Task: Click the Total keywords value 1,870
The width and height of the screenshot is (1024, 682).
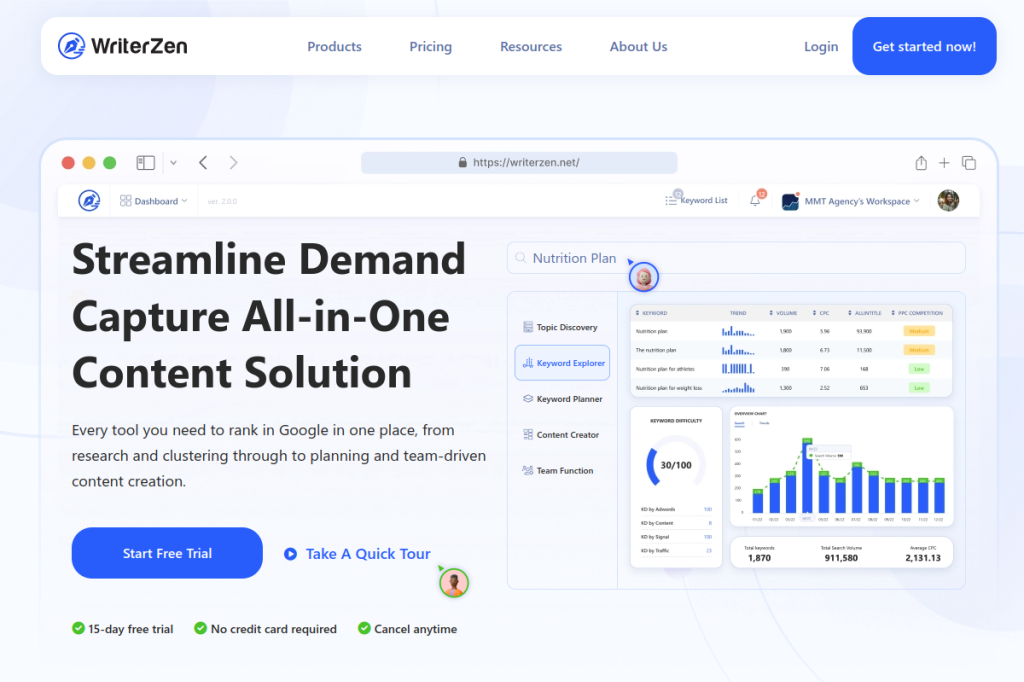Action: 759,558
